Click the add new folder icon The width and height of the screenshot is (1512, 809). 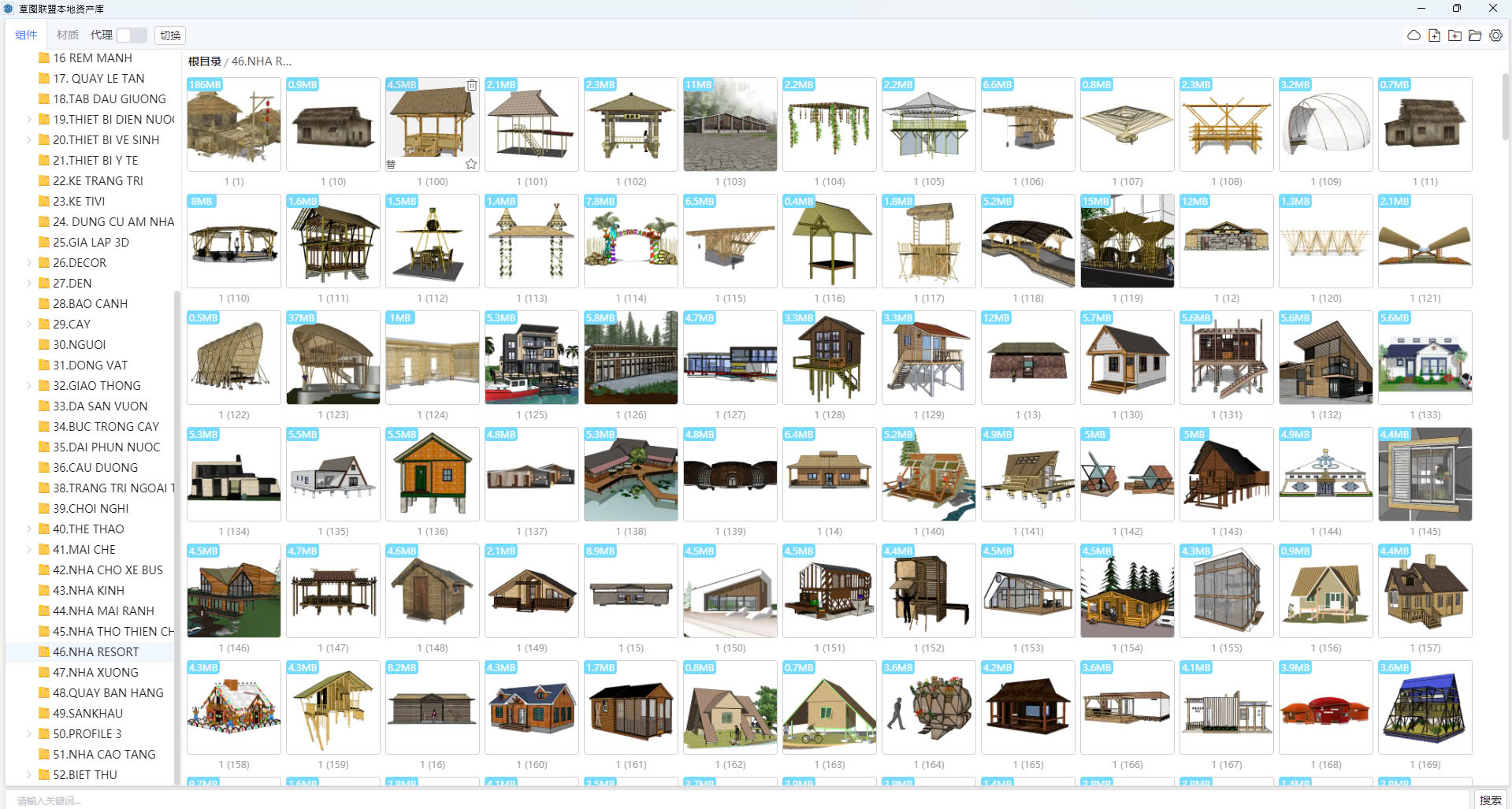[x=1454, y=35]
